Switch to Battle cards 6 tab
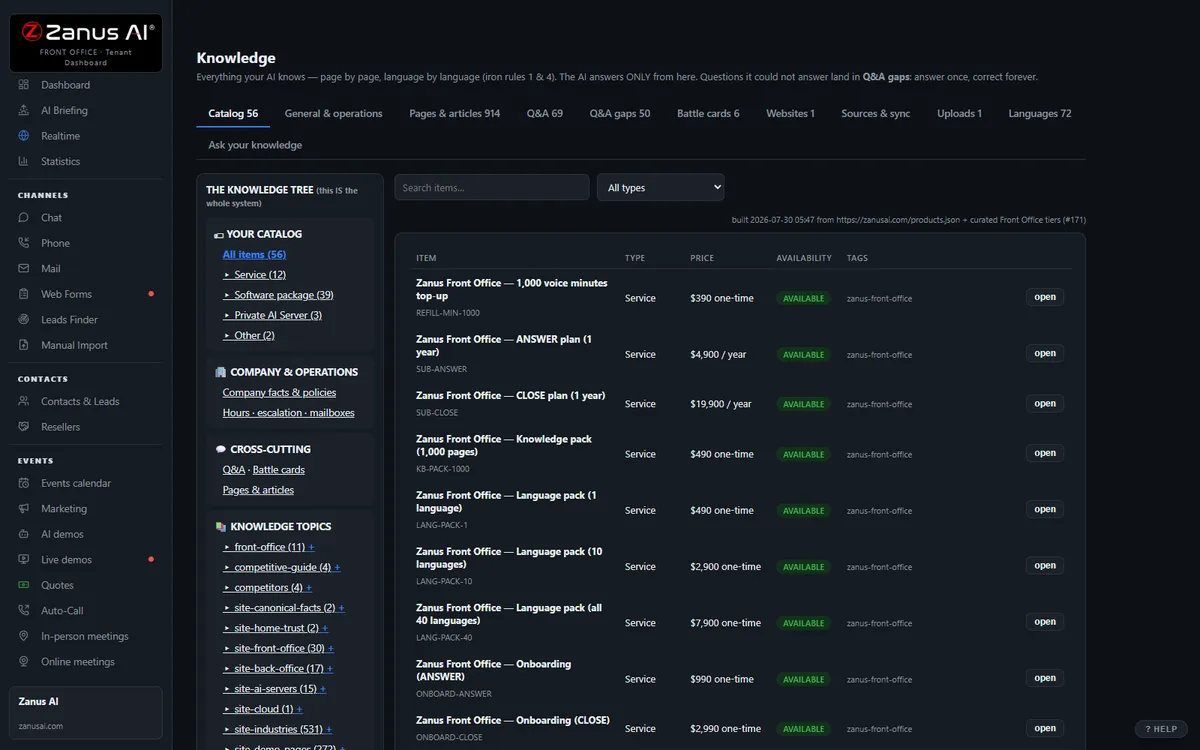 [708, 113]
